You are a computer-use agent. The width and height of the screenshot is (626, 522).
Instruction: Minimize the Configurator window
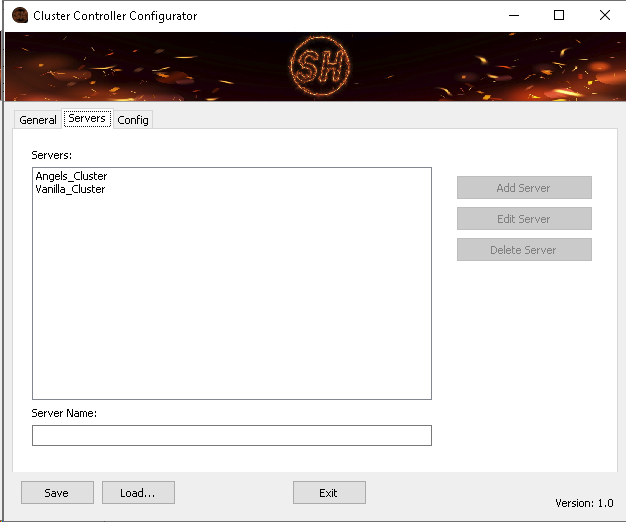tap(514, 16)
